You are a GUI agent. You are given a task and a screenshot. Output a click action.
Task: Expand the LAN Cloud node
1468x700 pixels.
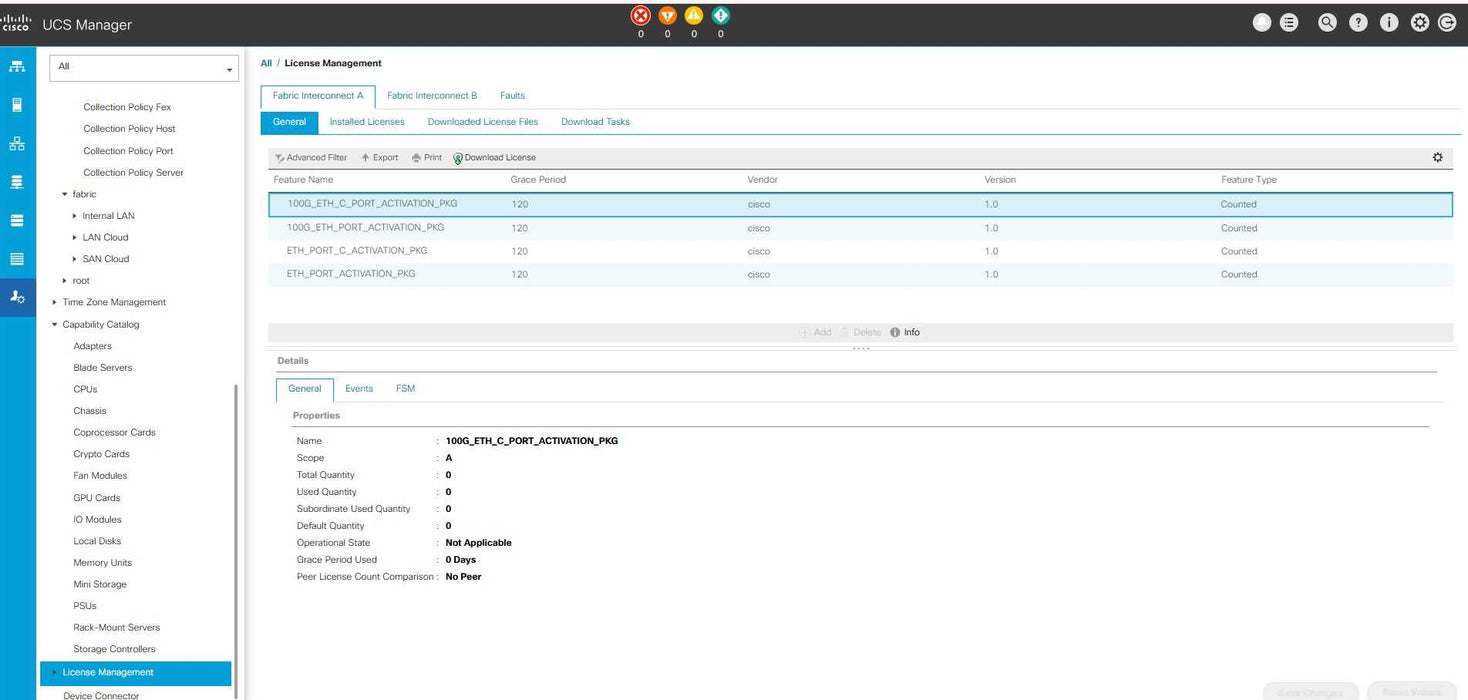(x=75, y=238)
